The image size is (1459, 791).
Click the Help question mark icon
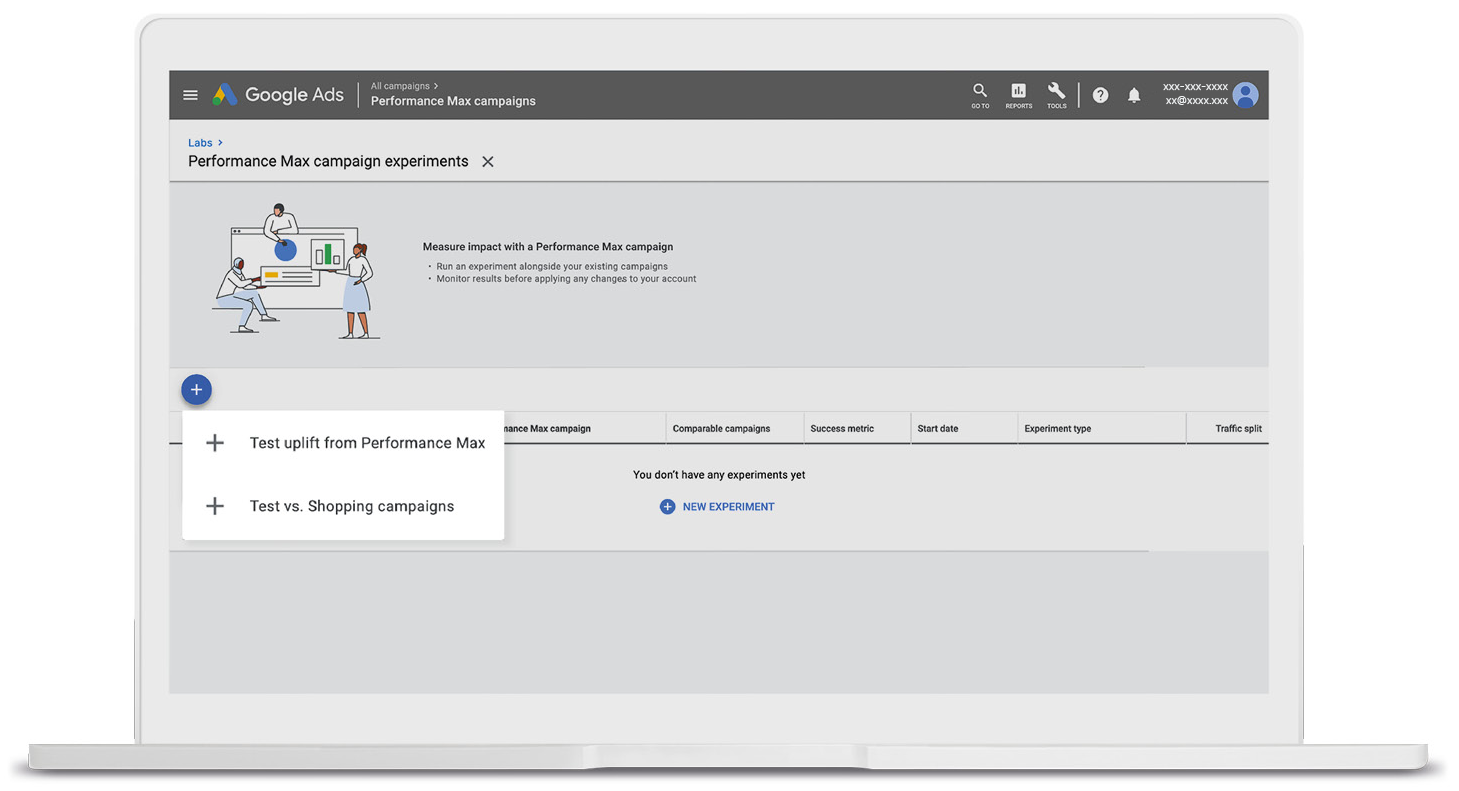coord(1100,95)
